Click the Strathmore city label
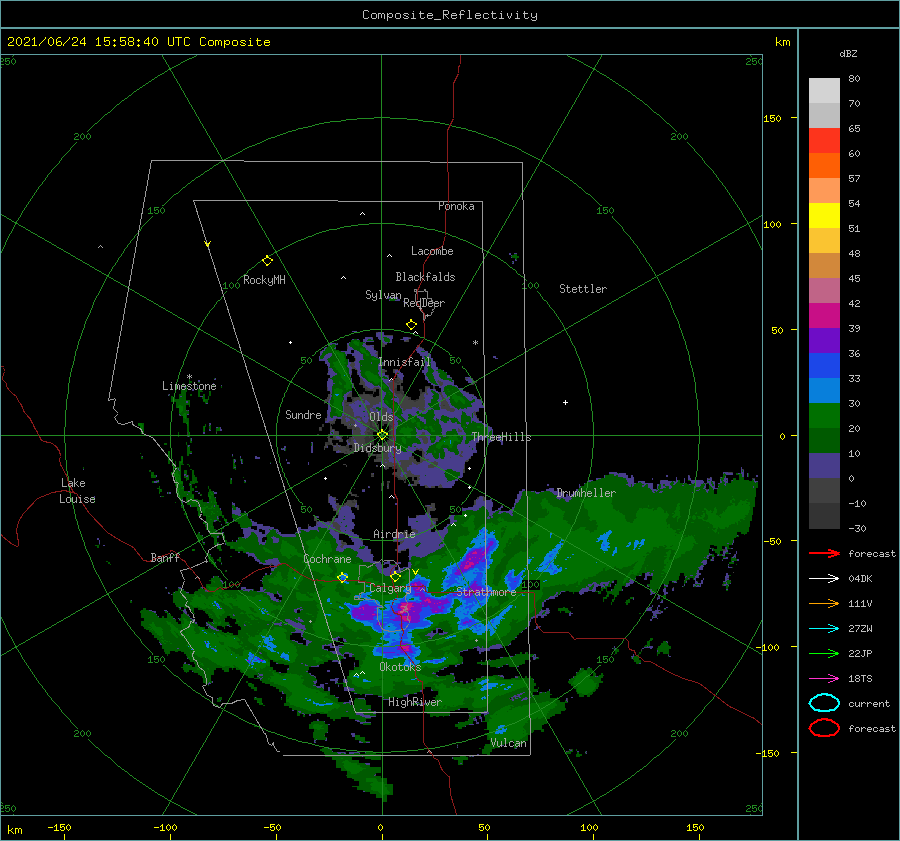The height and width of the screenshot is (841, 900). [x=486, y=592]
